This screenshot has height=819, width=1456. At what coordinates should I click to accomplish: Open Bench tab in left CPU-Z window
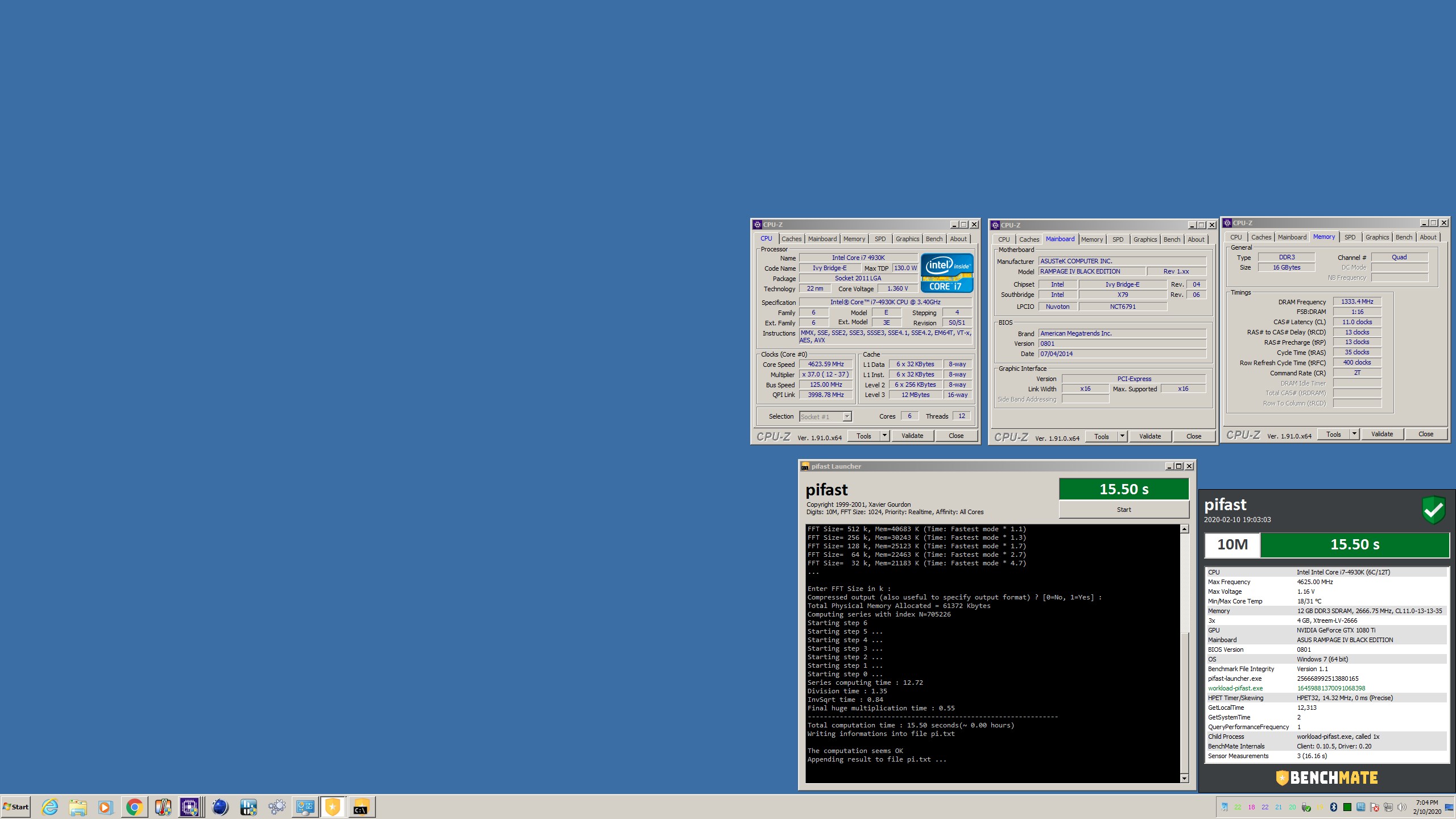tap(934, 239)
